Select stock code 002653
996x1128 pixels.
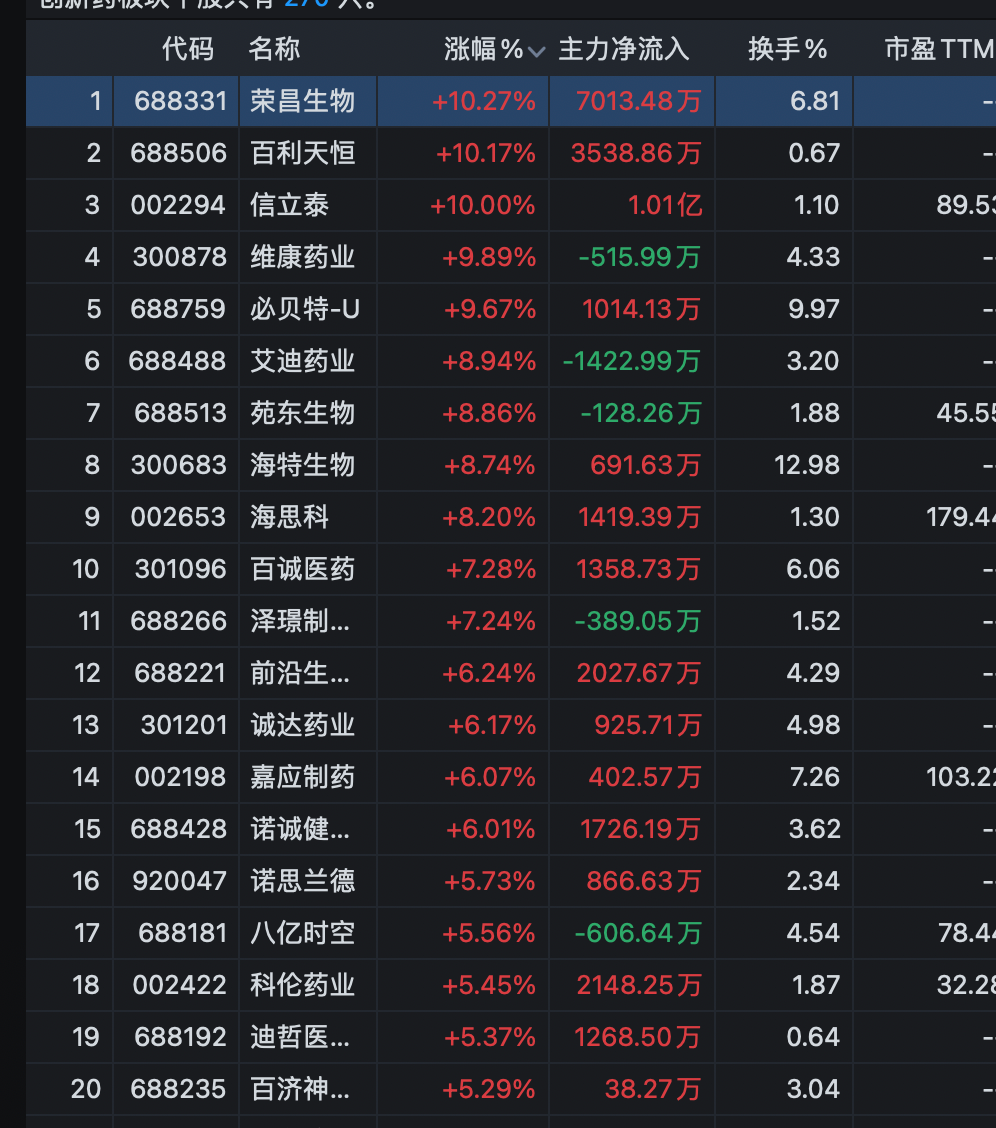[178, 517]
